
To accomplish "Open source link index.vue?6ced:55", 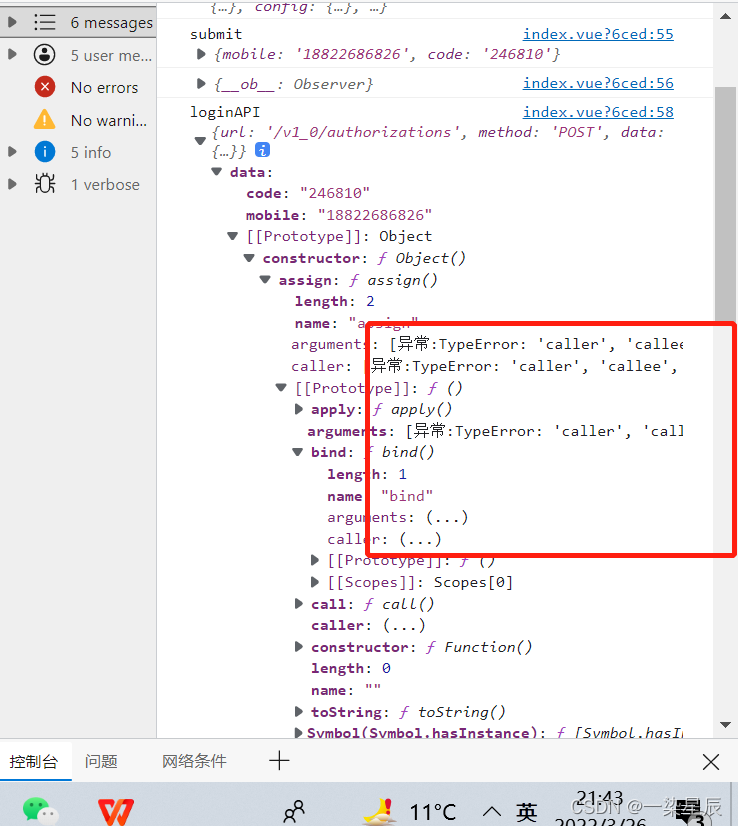I will [598, 34].
